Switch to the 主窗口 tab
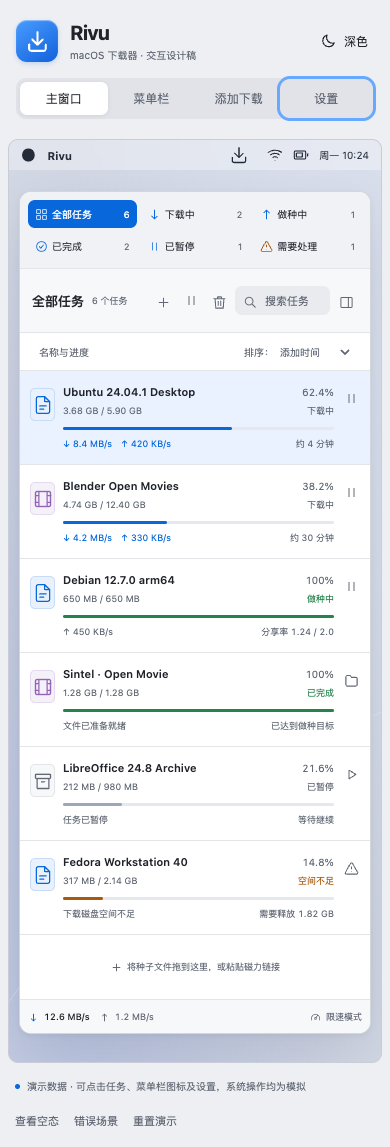 (x=64, y=99)
